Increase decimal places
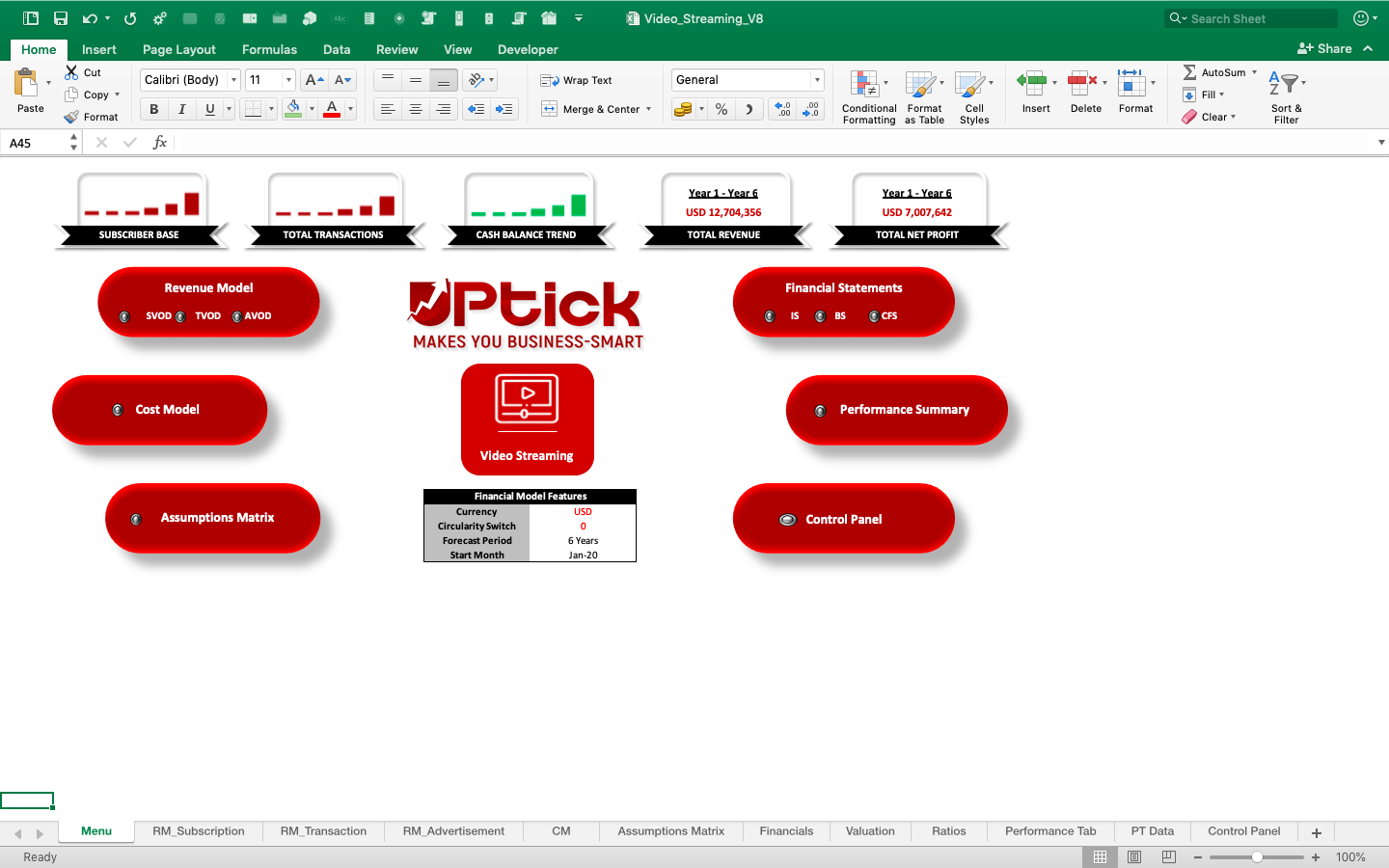The image size is (1389, 868). 782,109
